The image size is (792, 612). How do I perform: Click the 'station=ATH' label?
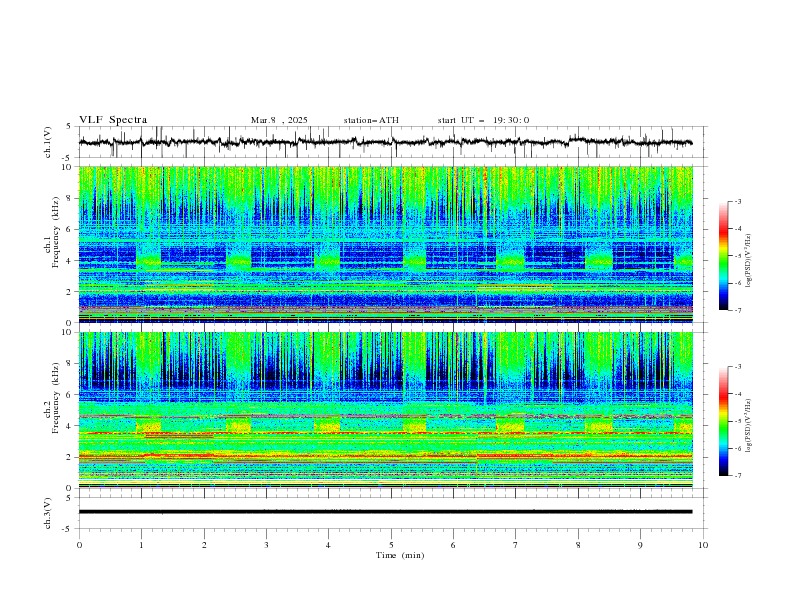click(x=371, y=120)
